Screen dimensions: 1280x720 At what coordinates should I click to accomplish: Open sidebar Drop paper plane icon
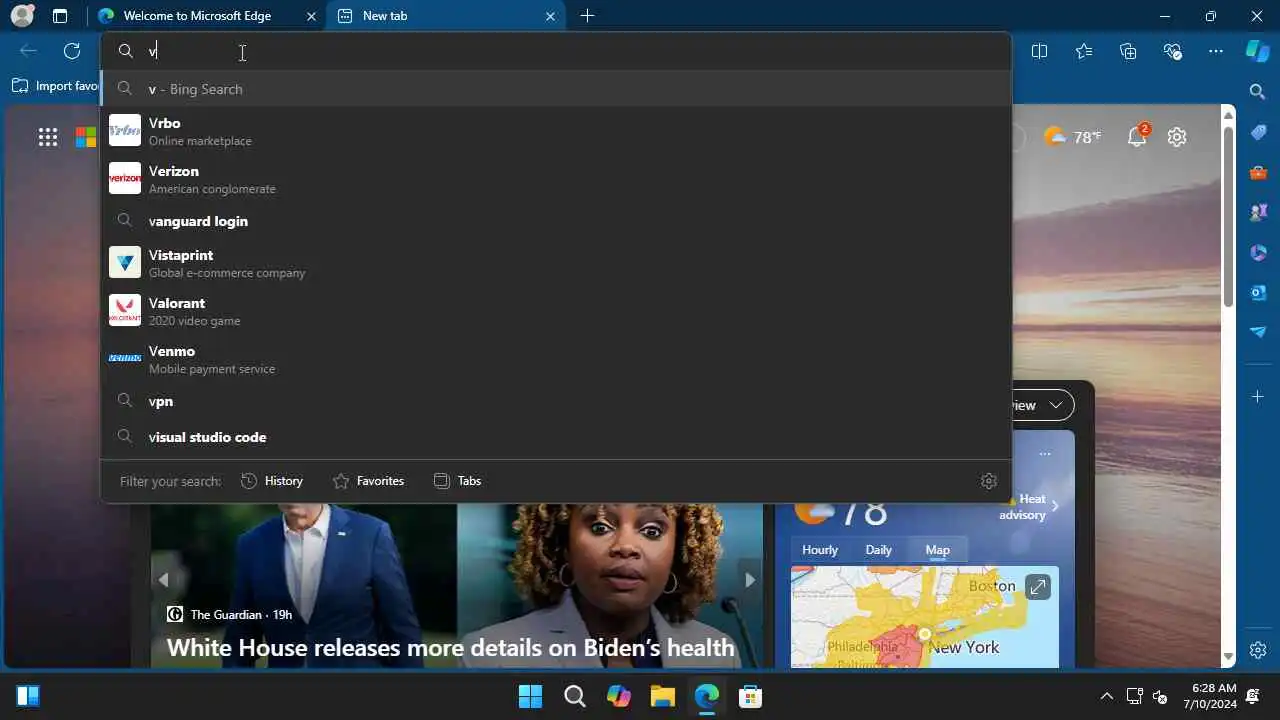point(1258,332)
